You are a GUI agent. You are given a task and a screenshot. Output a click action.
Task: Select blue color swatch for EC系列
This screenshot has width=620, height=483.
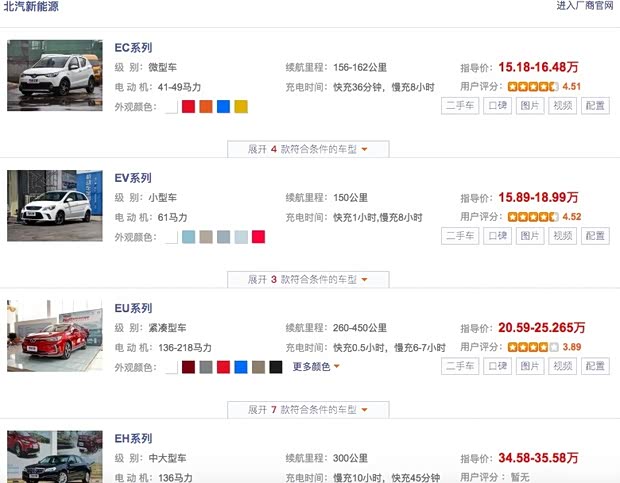[x=223, y=107]
